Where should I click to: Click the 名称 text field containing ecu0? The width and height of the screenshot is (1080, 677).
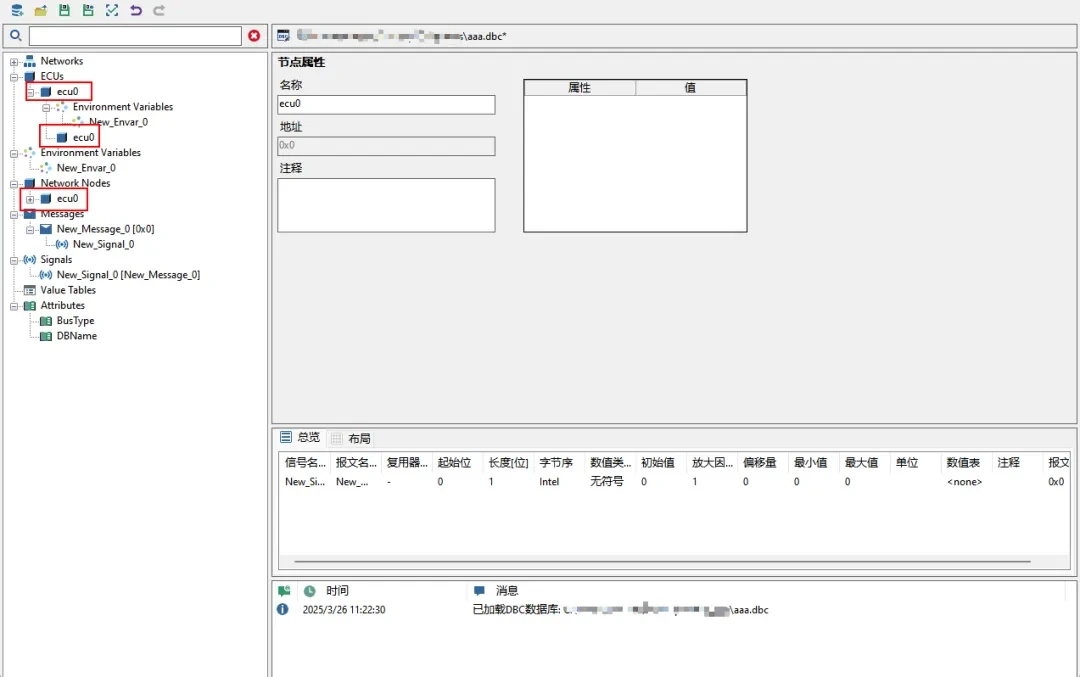pos(386,104)
